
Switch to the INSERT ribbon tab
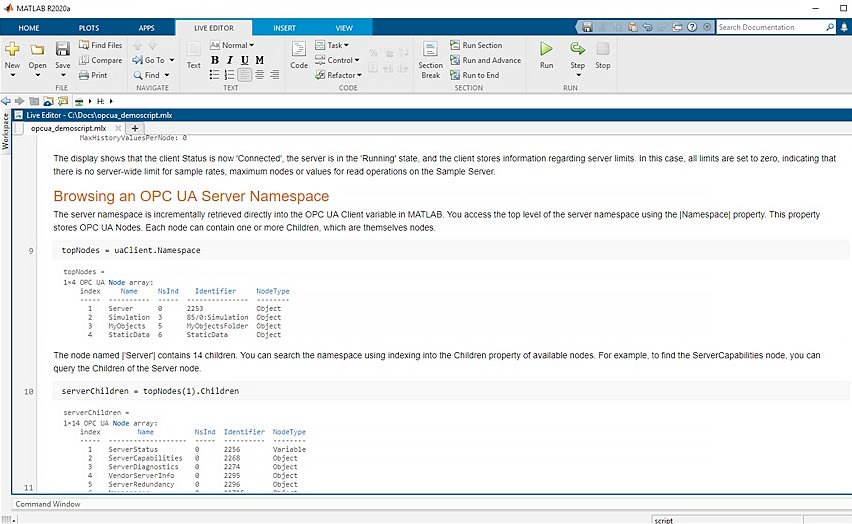click(x=284, y=28)
